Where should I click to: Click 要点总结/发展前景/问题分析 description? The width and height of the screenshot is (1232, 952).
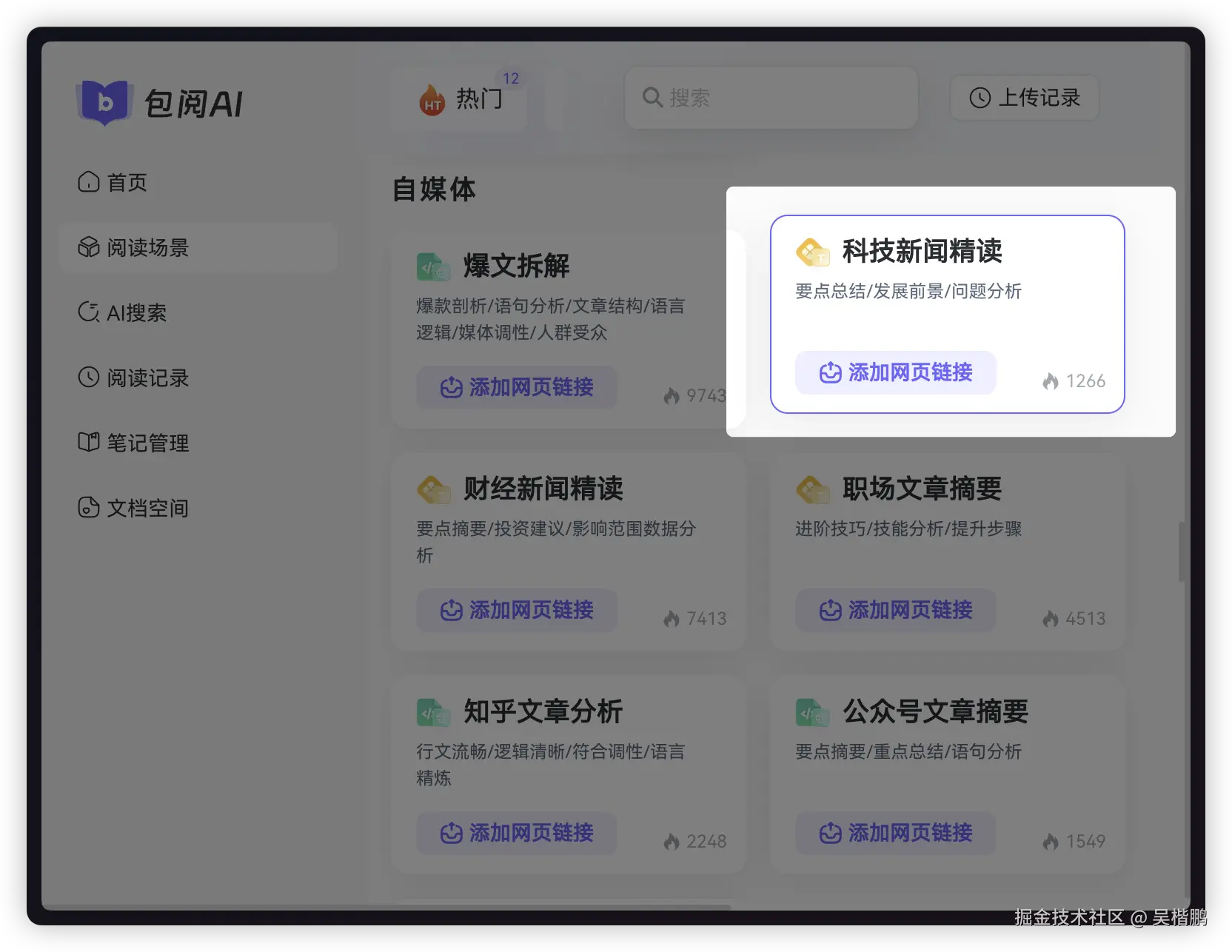[x=908, y=291]
